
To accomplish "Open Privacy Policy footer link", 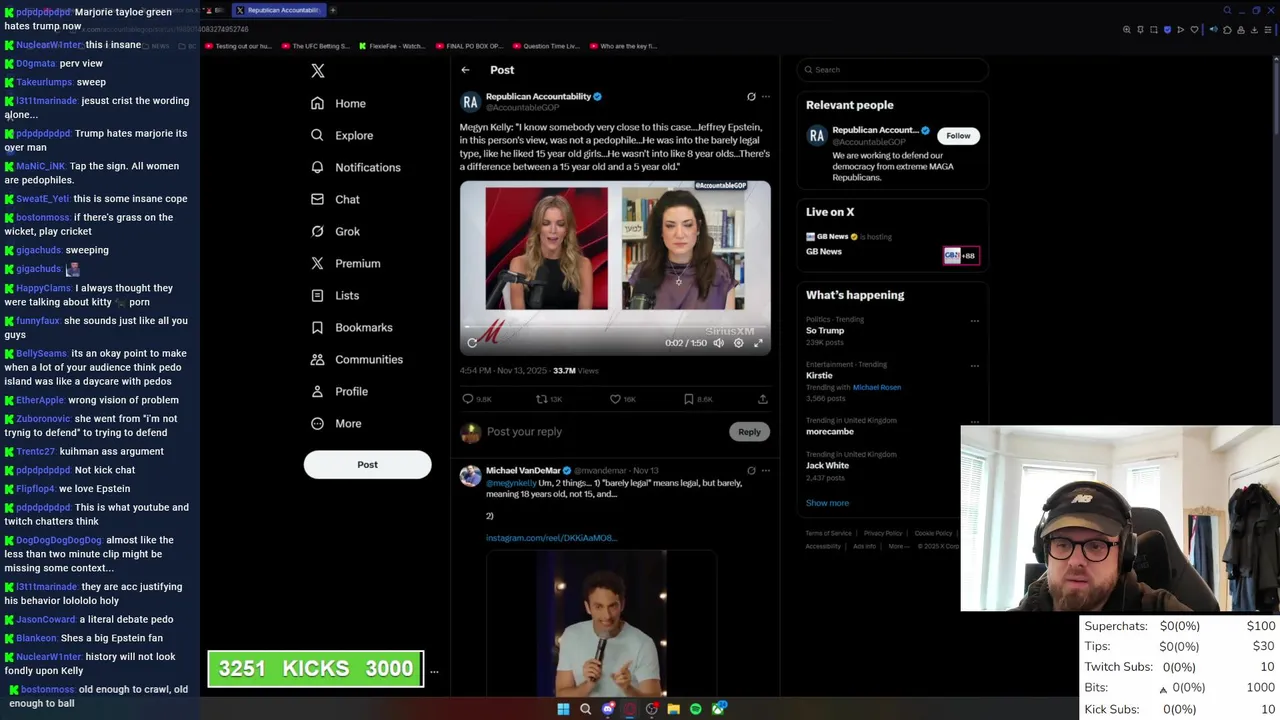I will [883, 533].
